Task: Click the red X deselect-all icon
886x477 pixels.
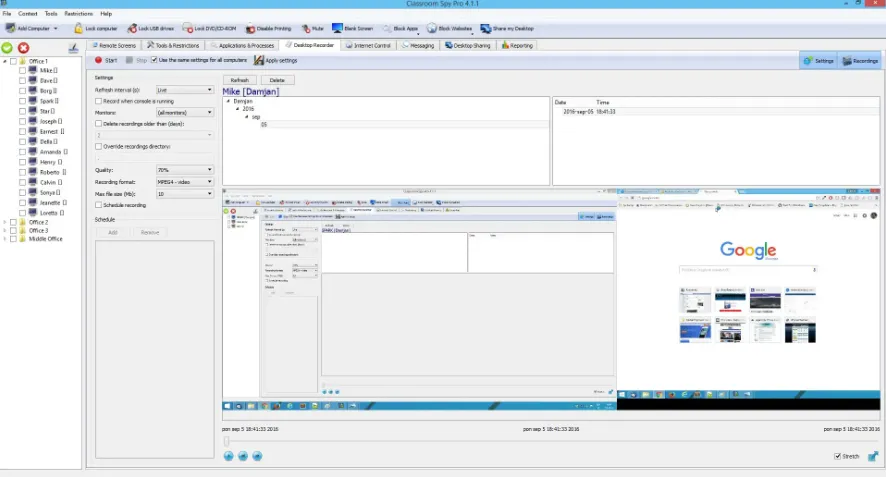Action: [x=23, y=48]
